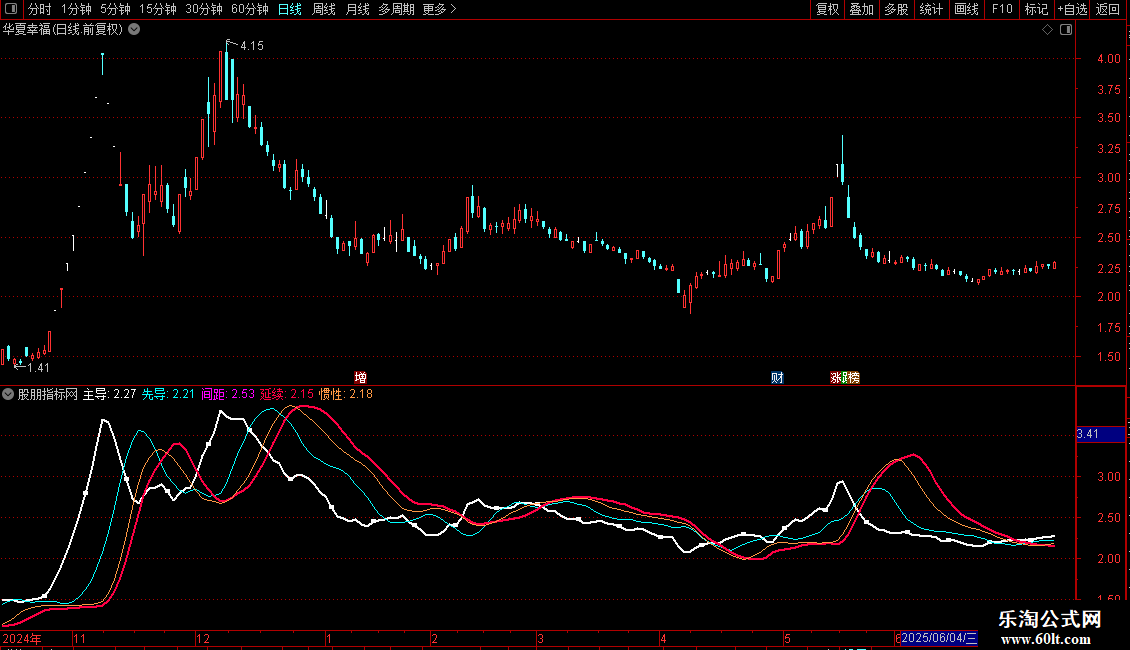Toggle the side panel icon above price axis

1066,30
